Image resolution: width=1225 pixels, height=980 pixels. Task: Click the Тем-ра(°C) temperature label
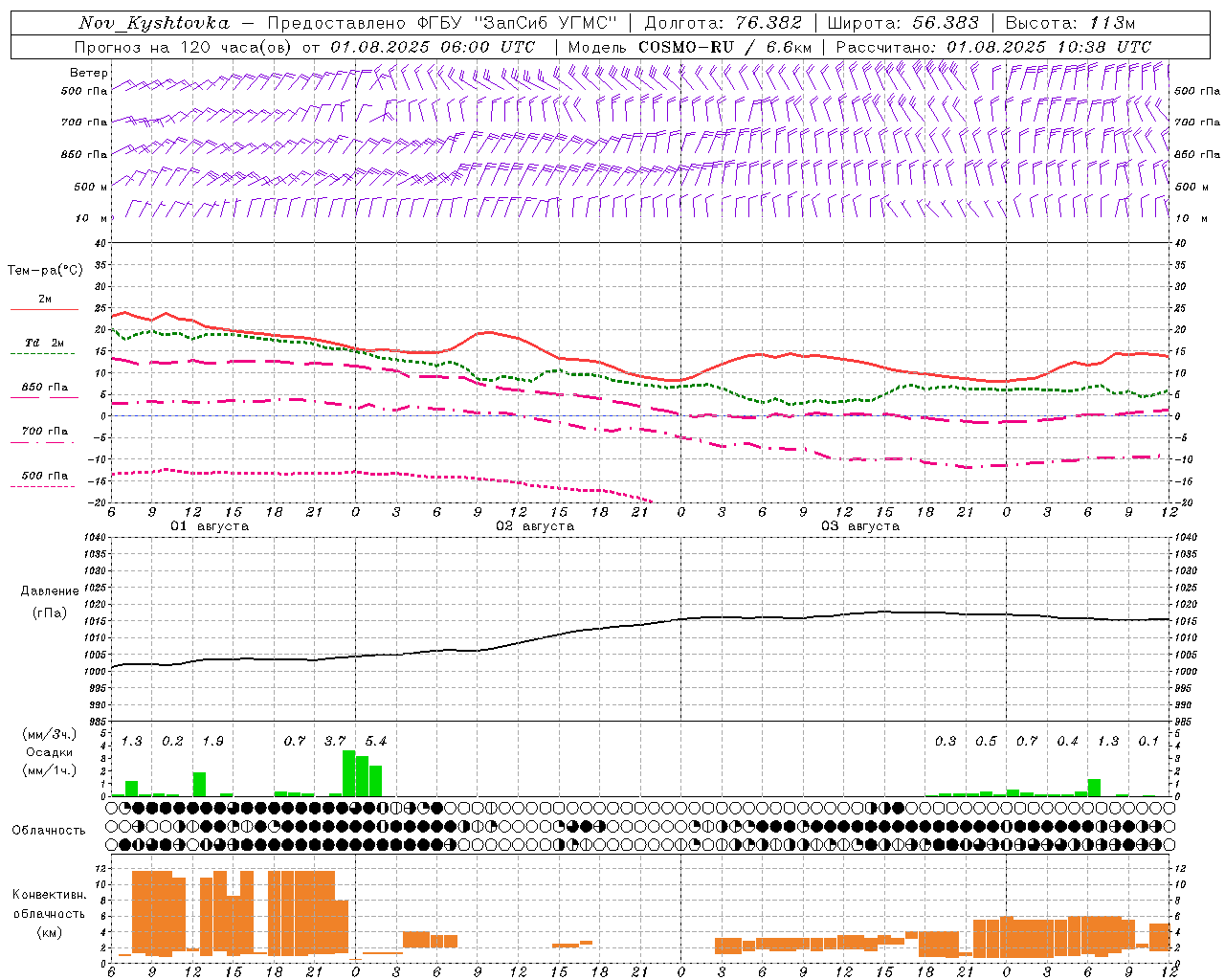pos(45,271)
